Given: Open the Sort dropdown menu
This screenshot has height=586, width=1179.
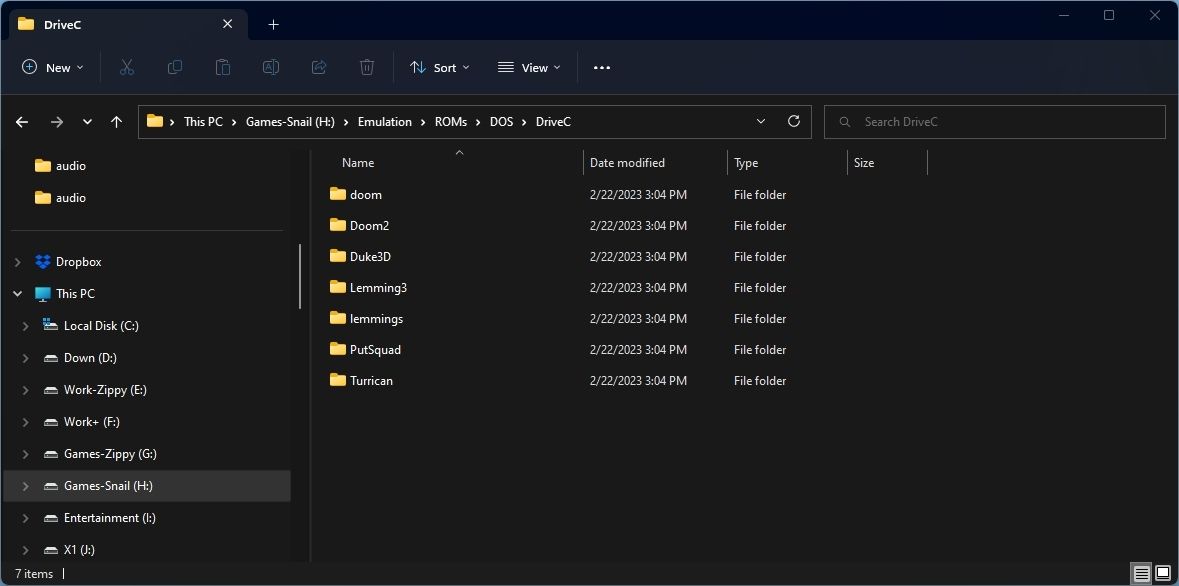Looking at the screenshot, I should (x=440, y=67).
